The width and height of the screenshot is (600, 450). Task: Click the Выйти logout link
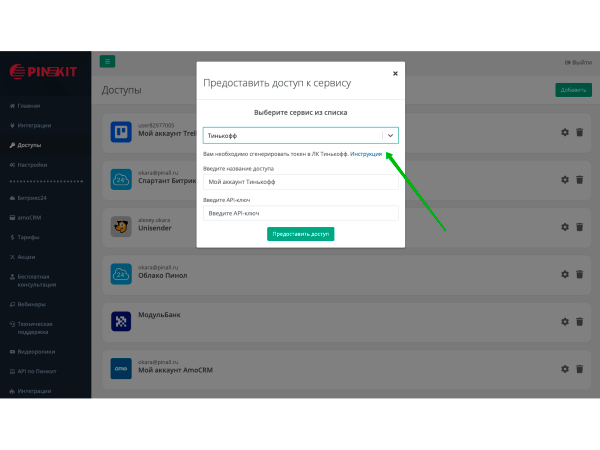[x=578, y=62]
